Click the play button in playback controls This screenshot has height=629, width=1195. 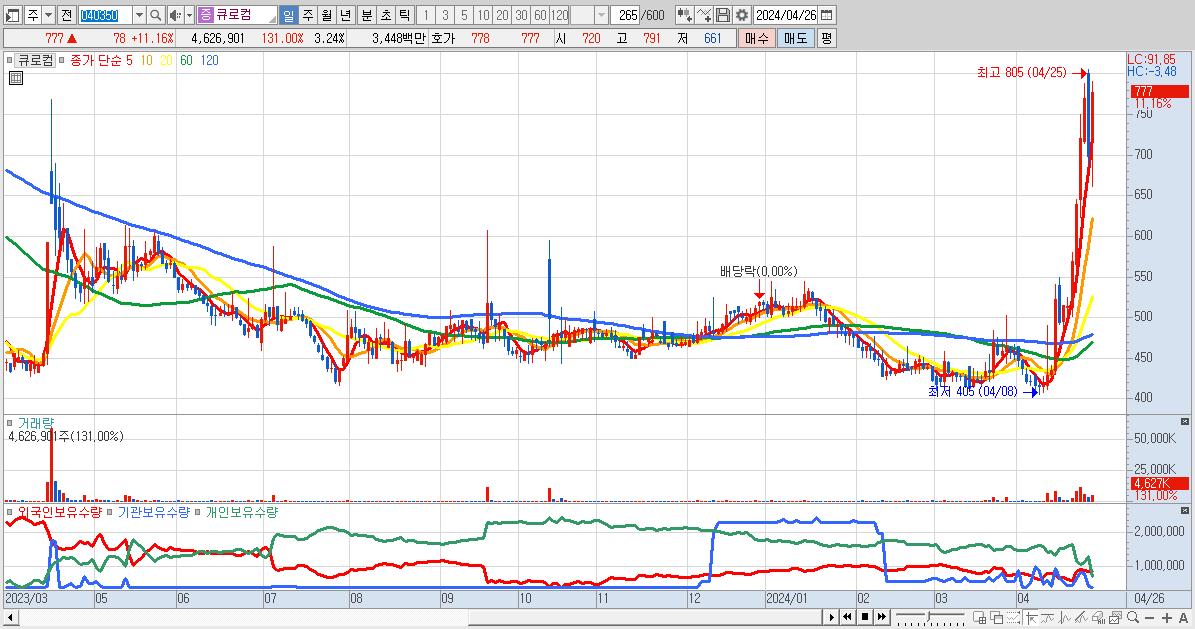832,617
